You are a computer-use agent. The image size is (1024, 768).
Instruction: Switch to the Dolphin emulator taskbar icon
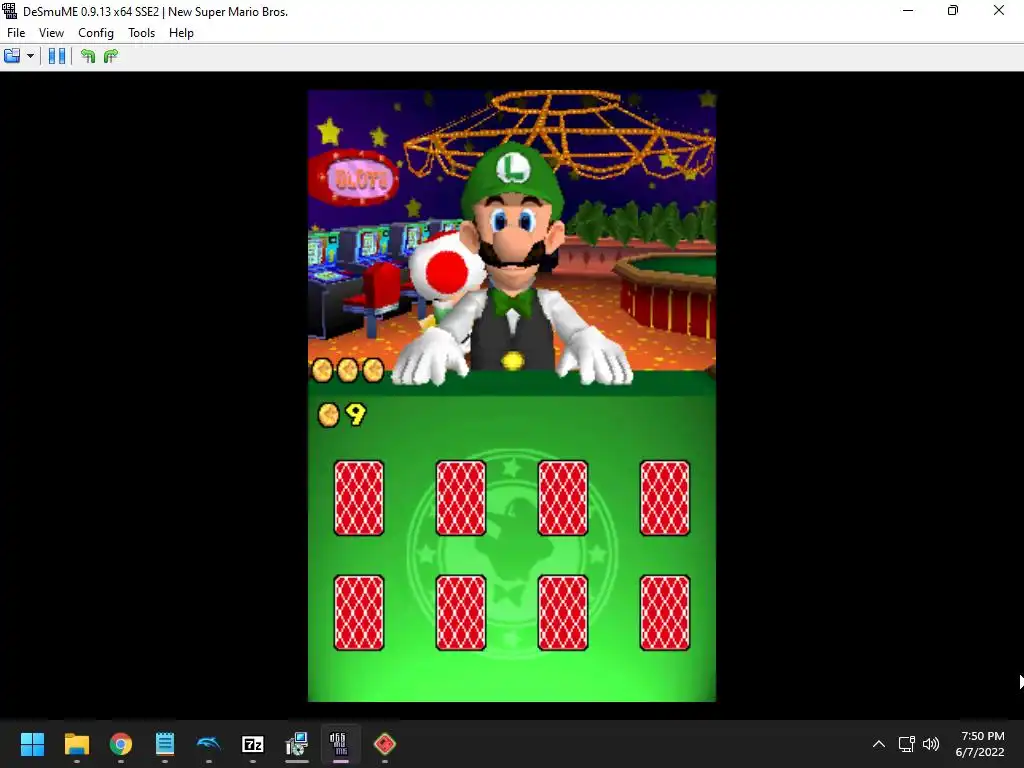pyautogui.click(x=209, y=744)
